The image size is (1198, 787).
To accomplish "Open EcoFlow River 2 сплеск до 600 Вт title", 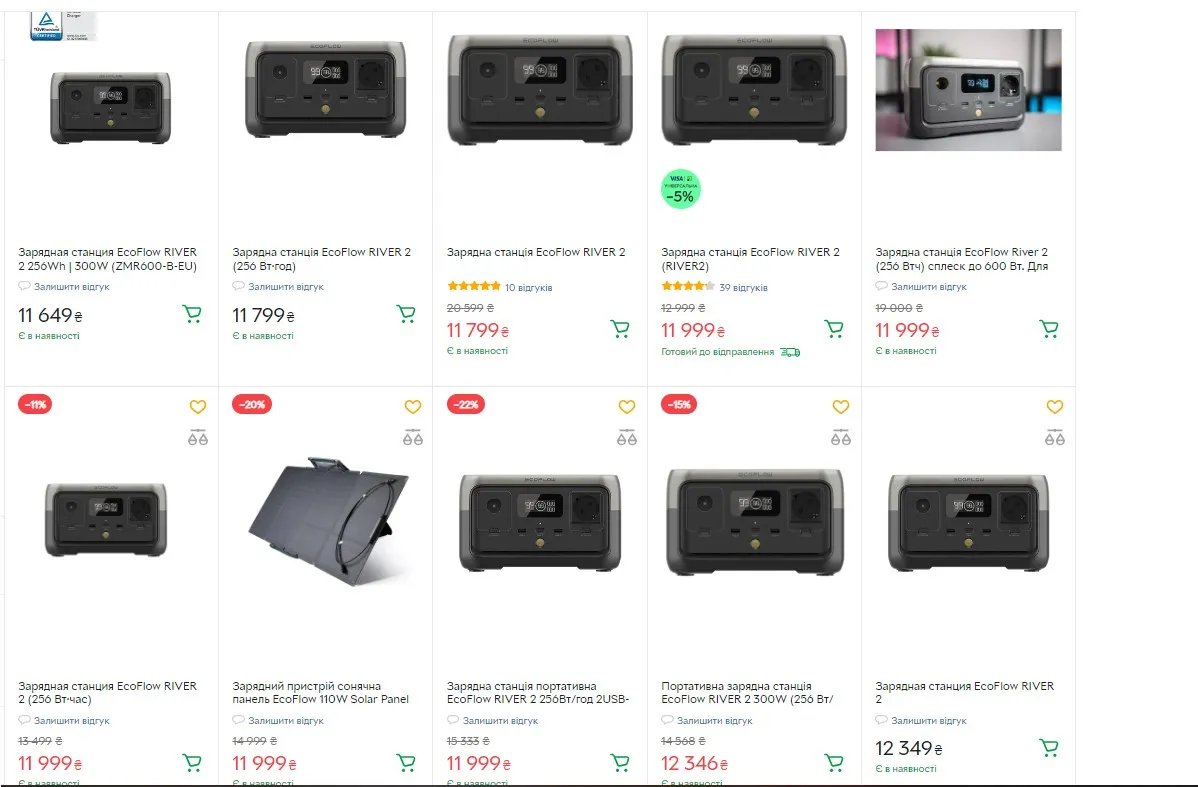I will click(961, 259).
